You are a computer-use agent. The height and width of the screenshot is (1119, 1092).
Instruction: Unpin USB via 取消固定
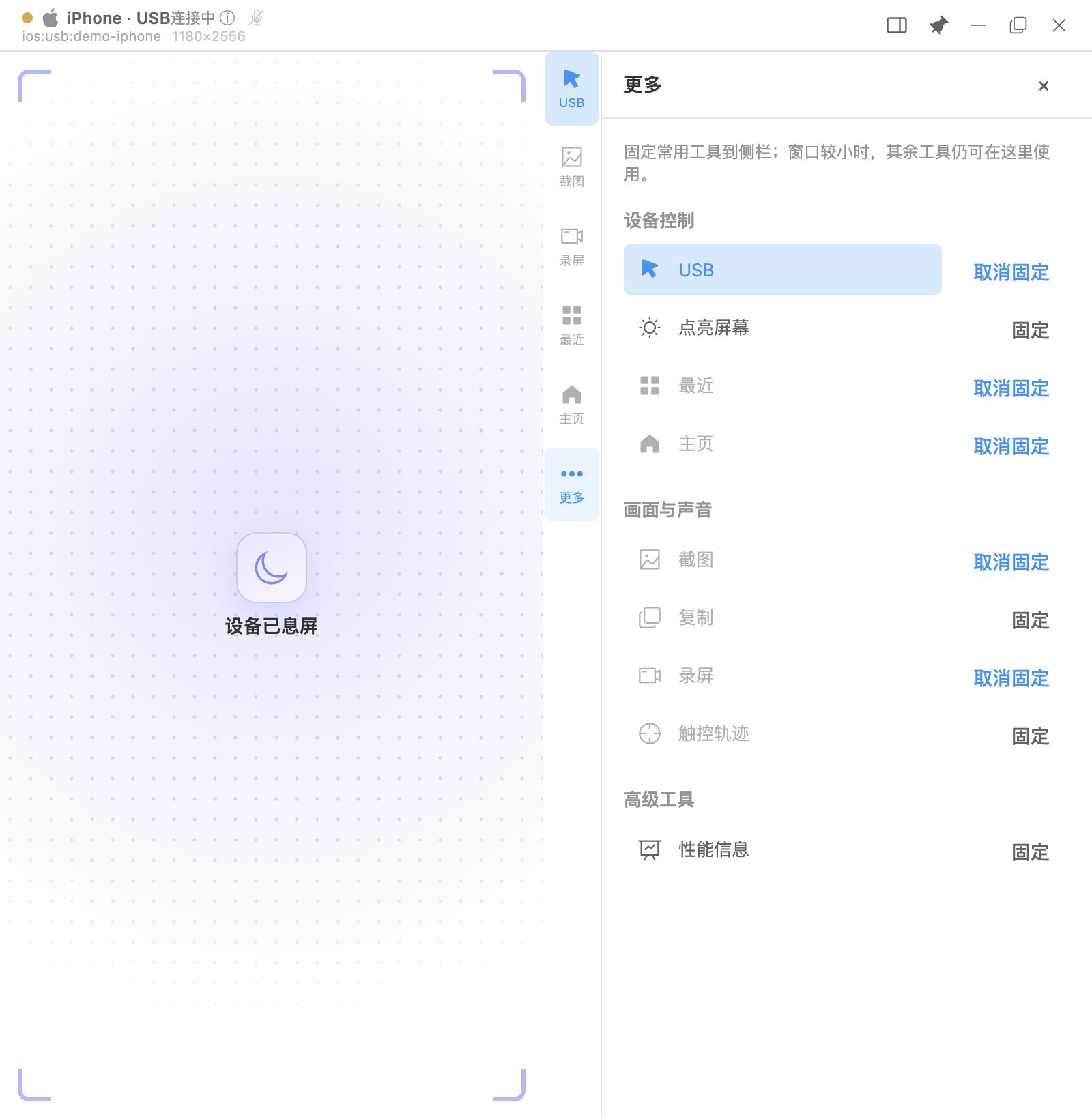tap(1011, 272)
